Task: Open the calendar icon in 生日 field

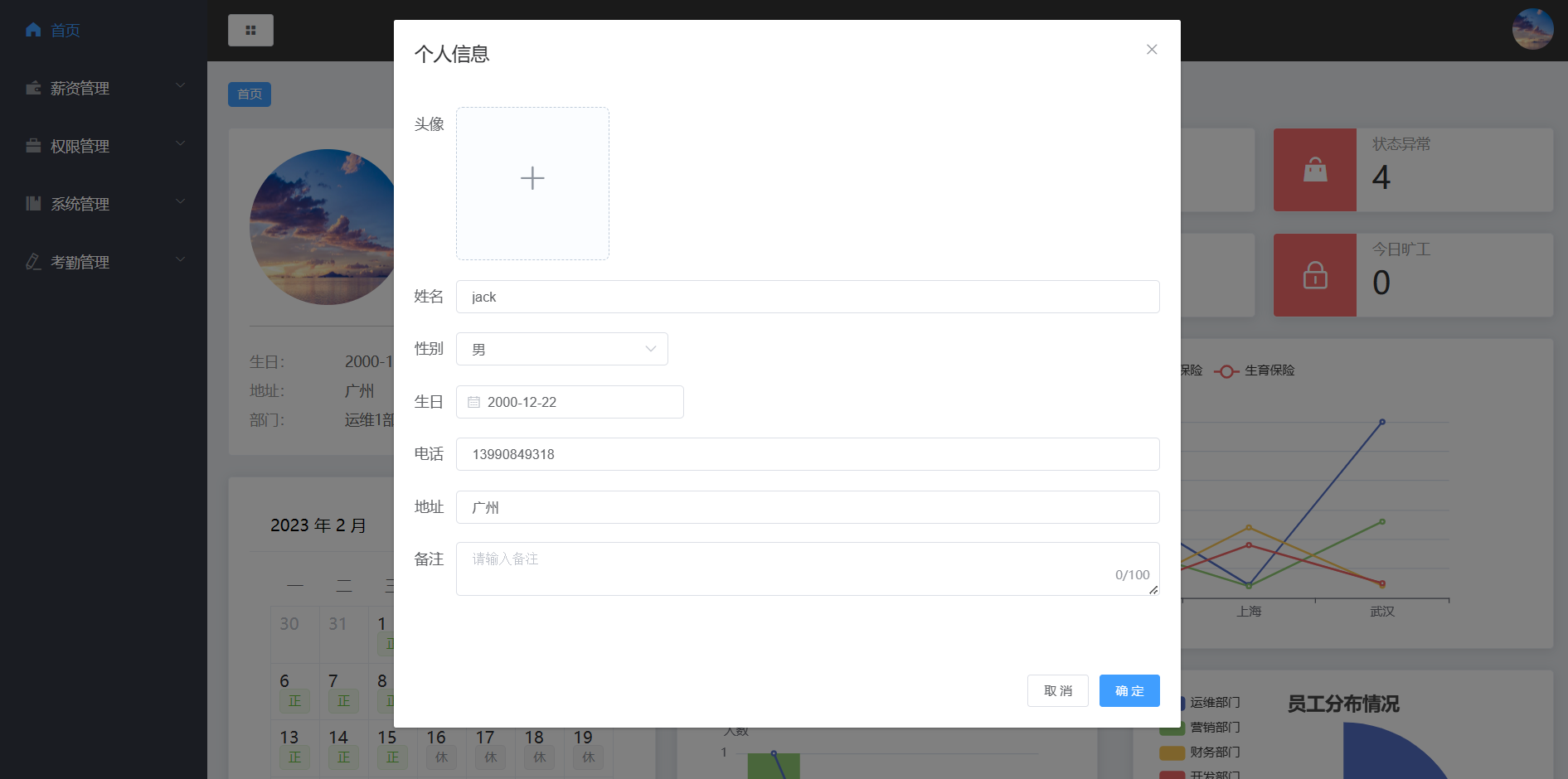Action: click(473, 402)
